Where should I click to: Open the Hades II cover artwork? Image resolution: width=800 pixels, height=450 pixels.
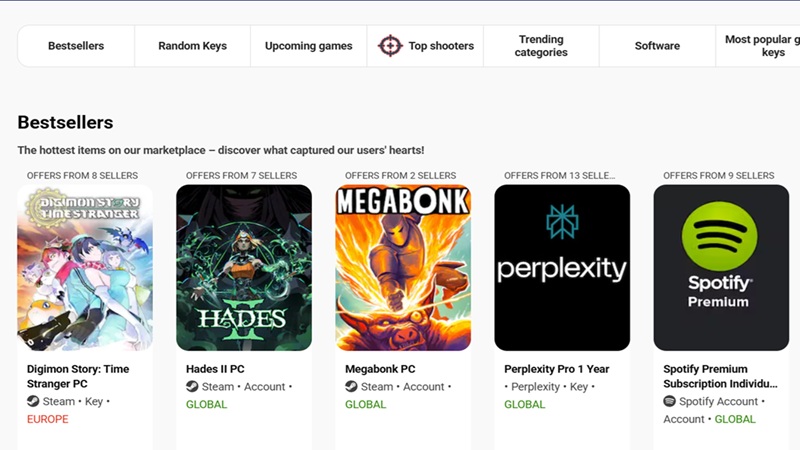tap(244, 268)
